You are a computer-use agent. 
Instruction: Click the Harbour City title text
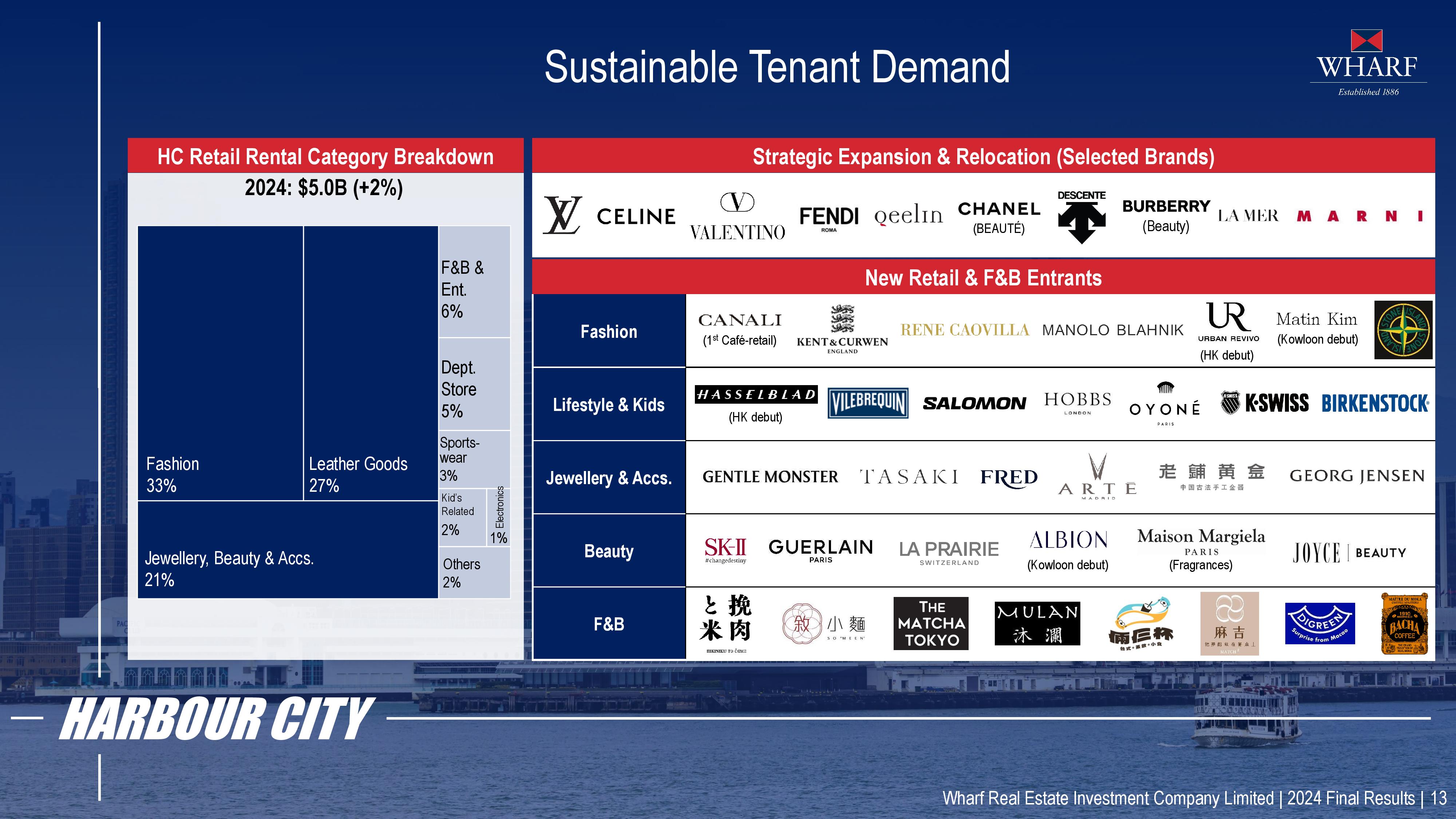[x=217, y=719]
